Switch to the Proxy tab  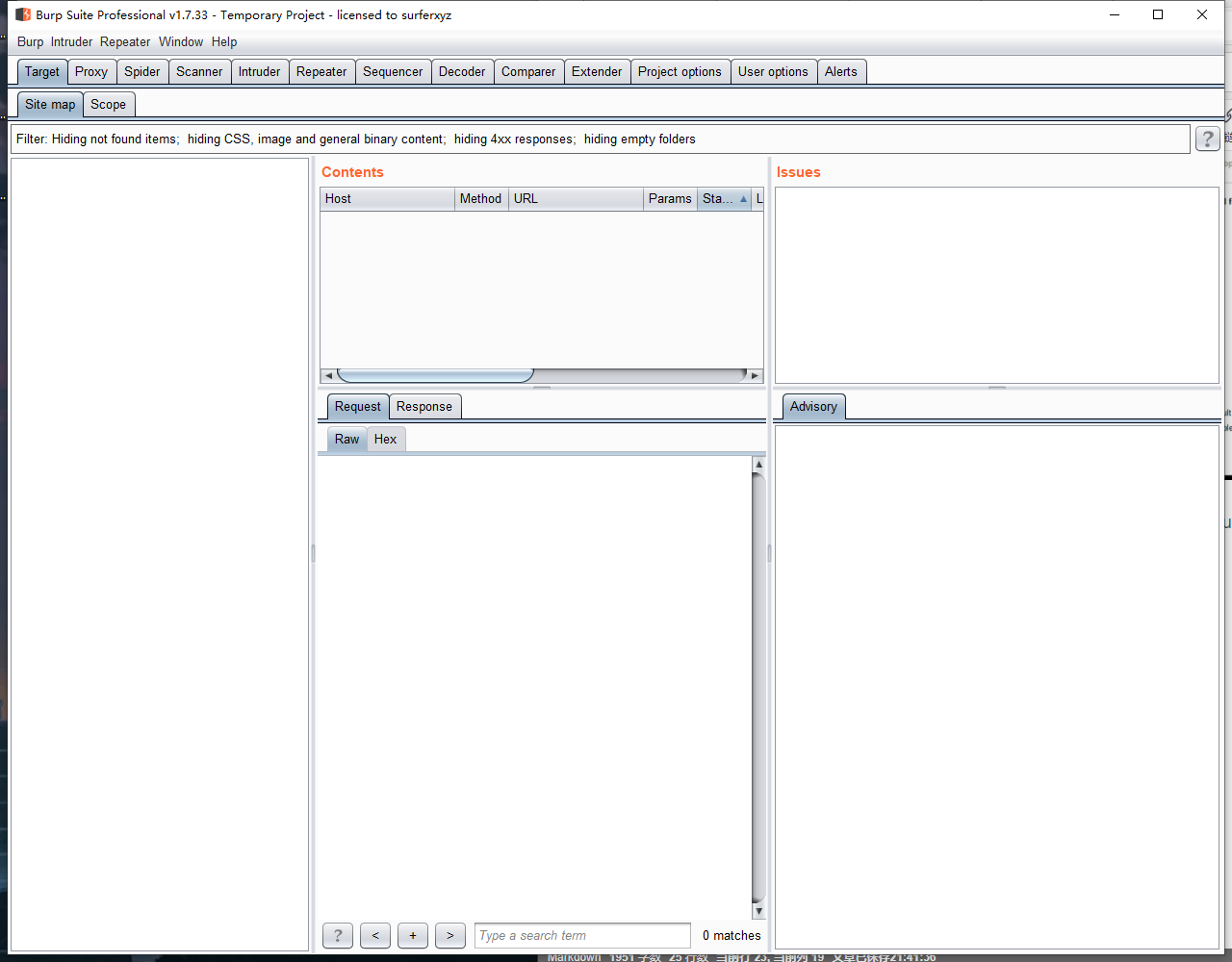point(91,72)
